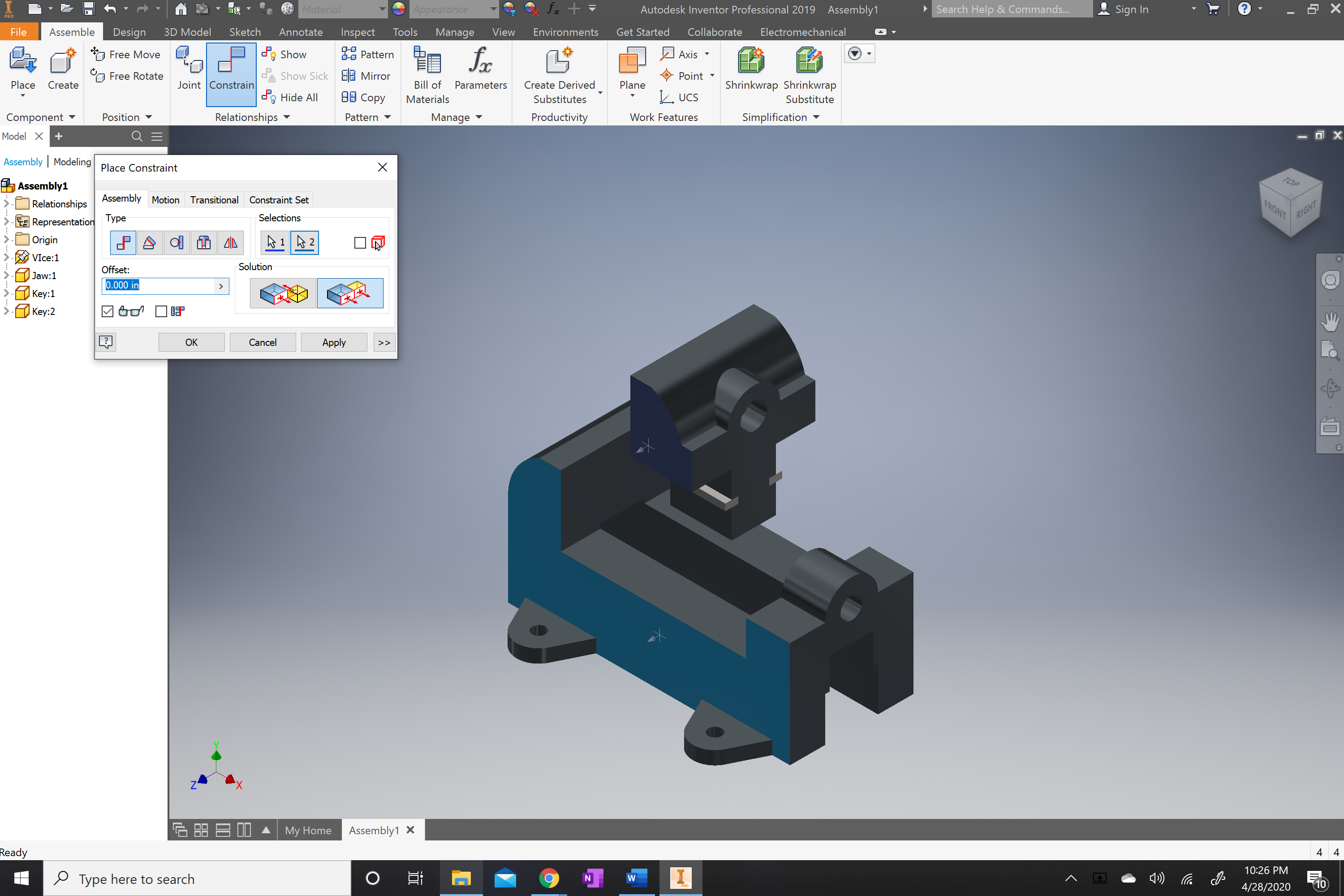This screenshot has height=896, width=1344.
Task: Click Apply in Place Constraint dialog
Action: tap(334, 342)
